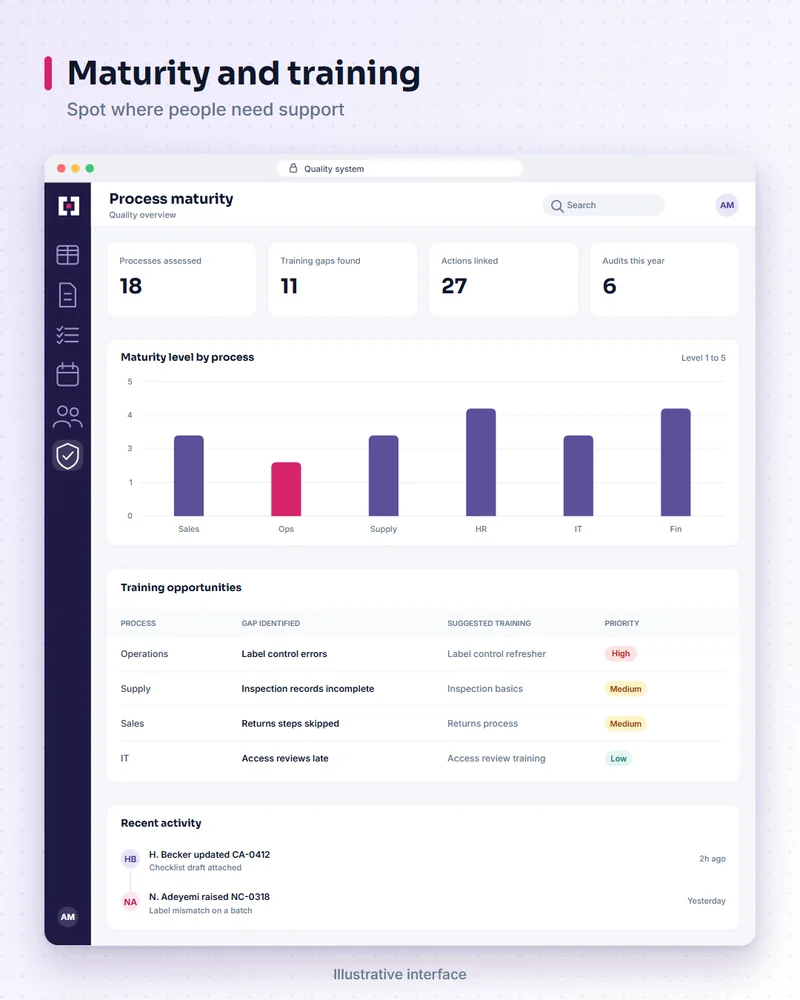Image resolution: width=800 pixels, height=1000 pixels.
Task: Open the calendar sidebar icon
Action: pos(68,374)
